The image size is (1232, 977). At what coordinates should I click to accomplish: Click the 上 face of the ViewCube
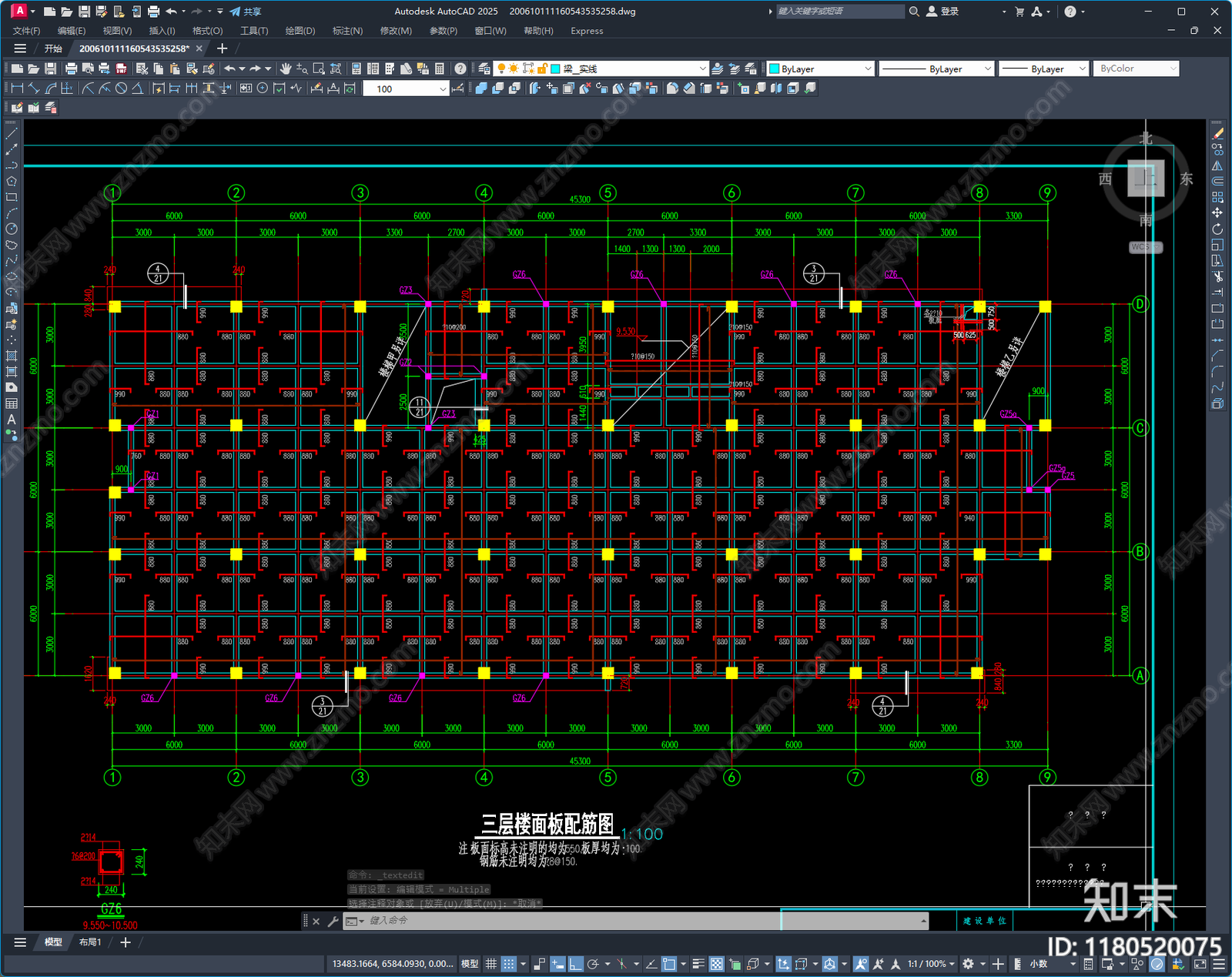pyautogui.click(x=1146, y=179)
